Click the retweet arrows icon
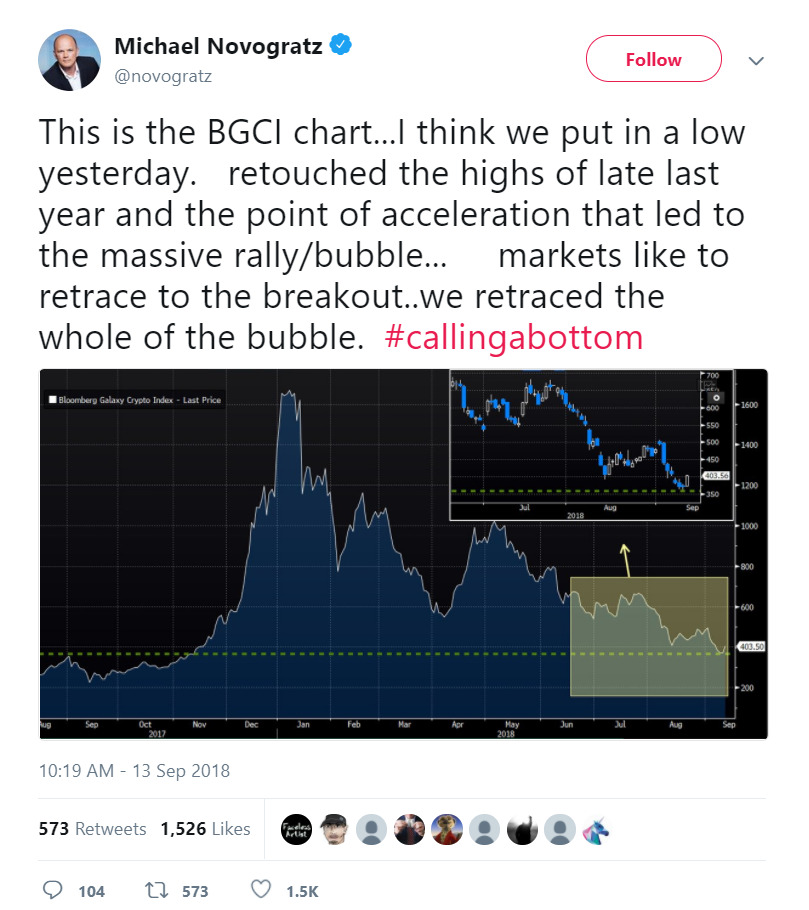The width and height of the screenshot is (809, 910). 156,890
